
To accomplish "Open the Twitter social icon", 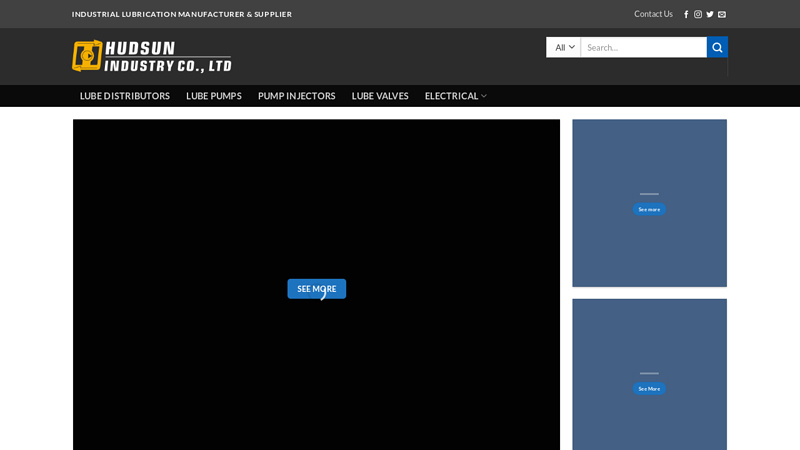I will [x=710, y=14].
